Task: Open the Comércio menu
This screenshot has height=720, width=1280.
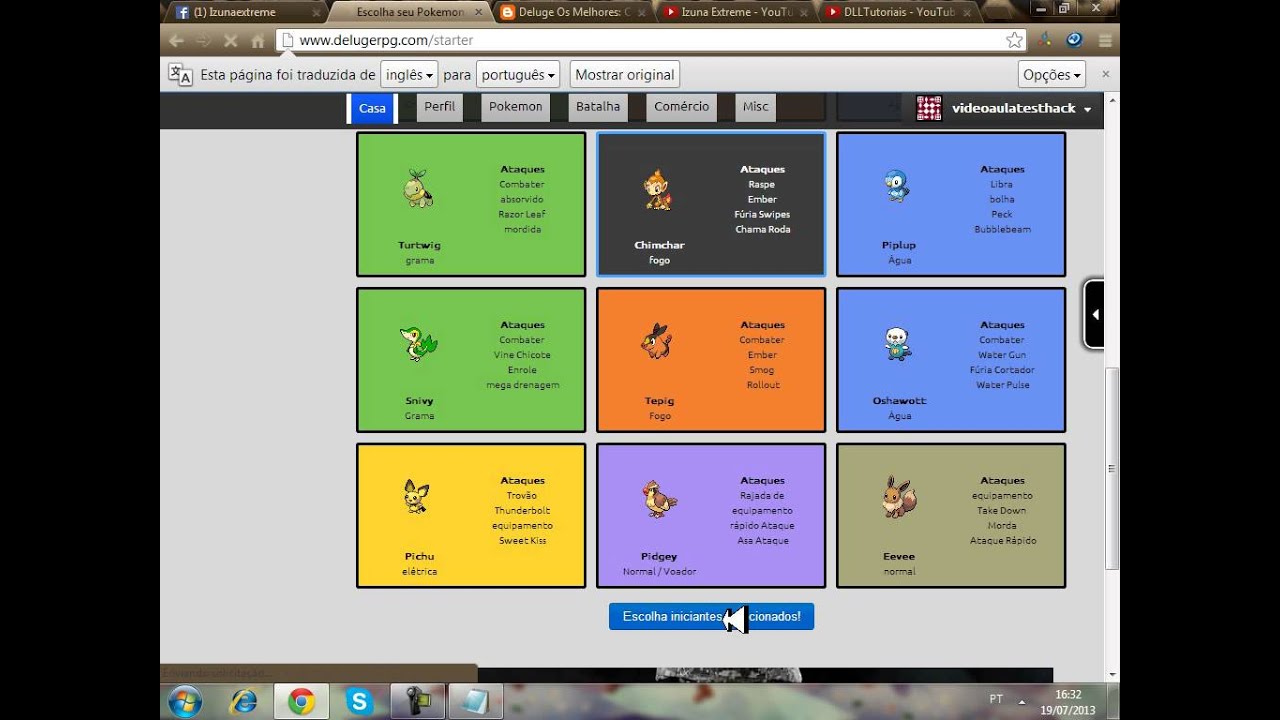Action: tap(682, 107)
